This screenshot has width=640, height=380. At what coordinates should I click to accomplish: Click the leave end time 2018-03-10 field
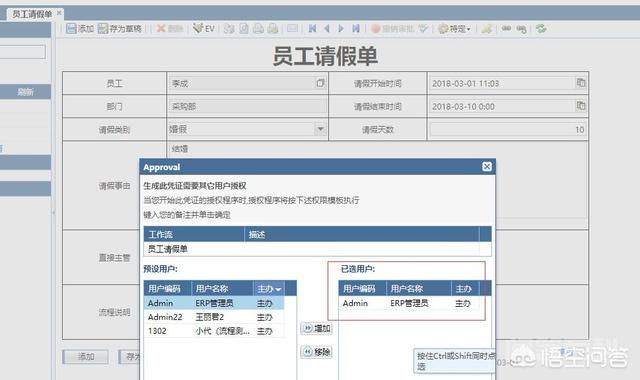coord(503,107)
